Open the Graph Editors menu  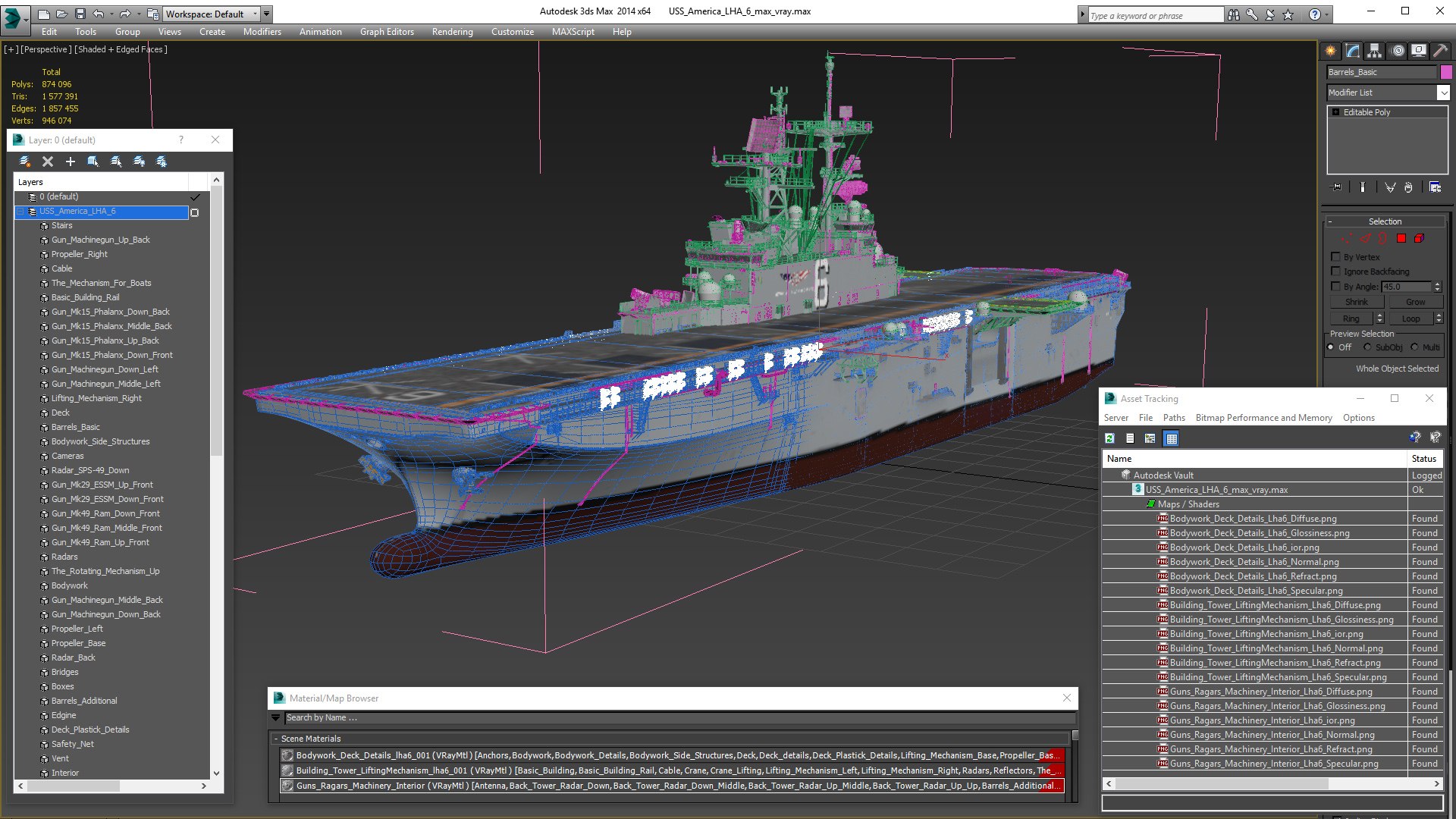click(x=387, y=32)
